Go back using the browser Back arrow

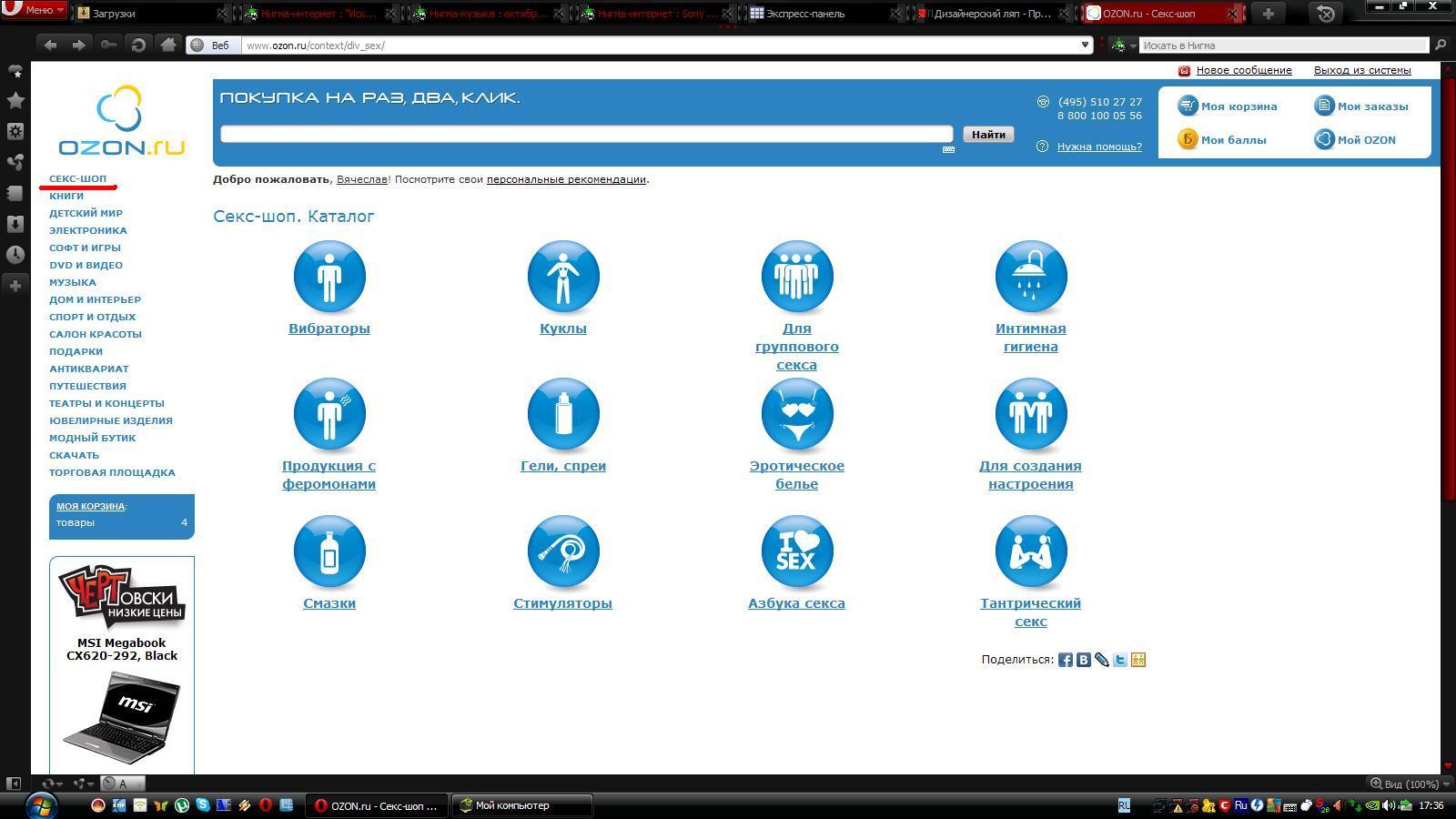(x=50, y=45)
